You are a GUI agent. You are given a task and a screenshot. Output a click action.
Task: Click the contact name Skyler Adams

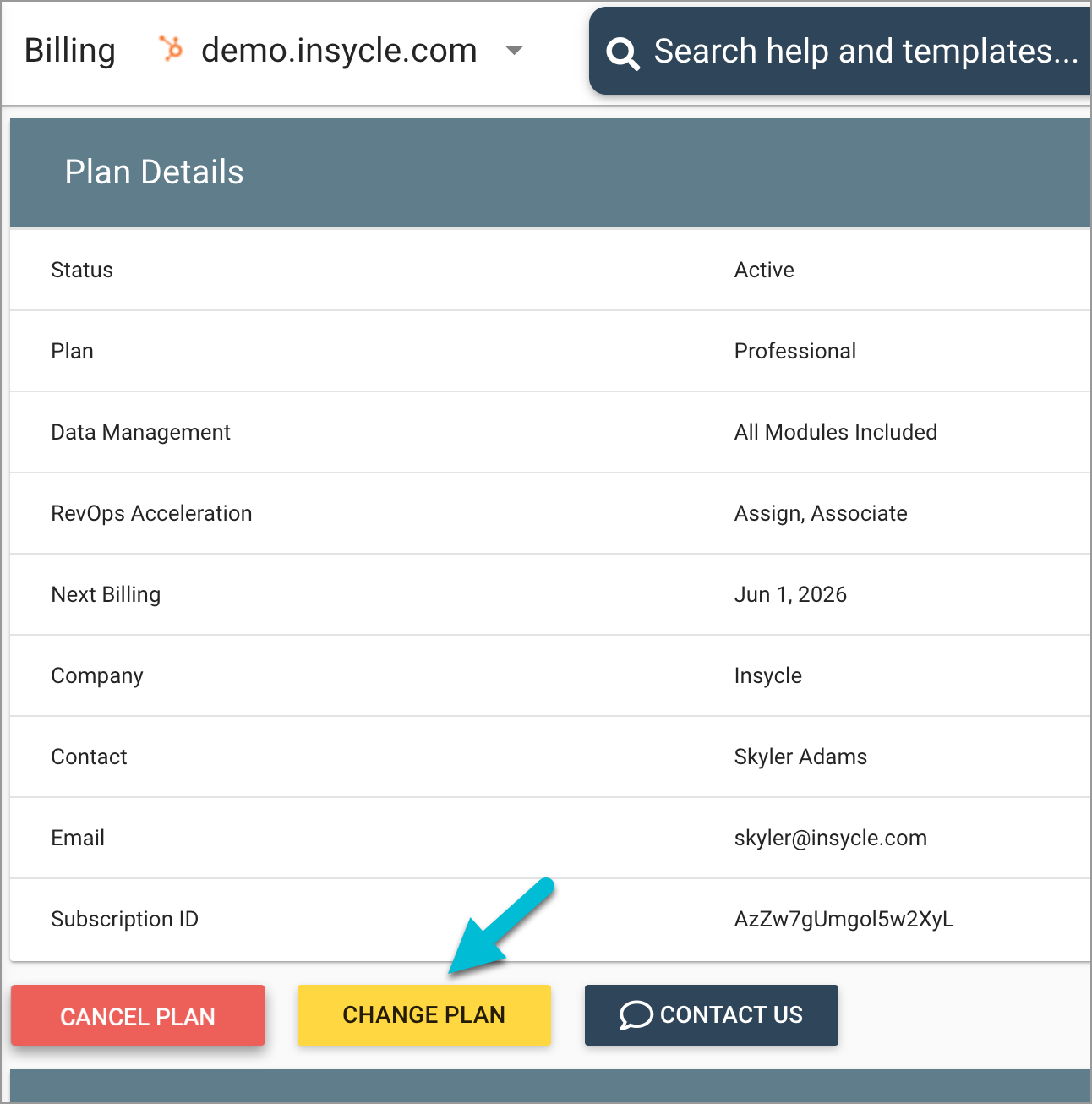800,757
